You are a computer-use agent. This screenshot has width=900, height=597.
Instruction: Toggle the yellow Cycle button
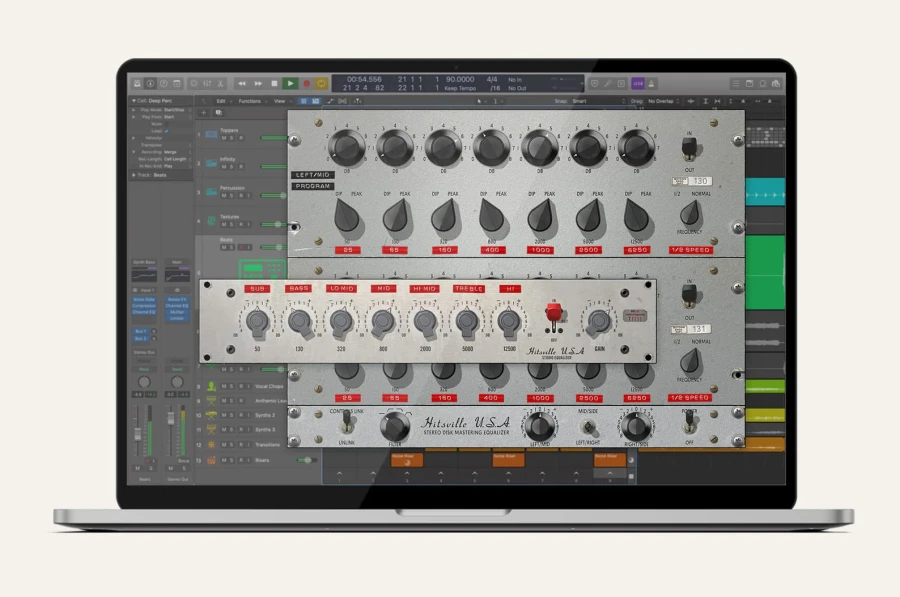pos(321,84)
